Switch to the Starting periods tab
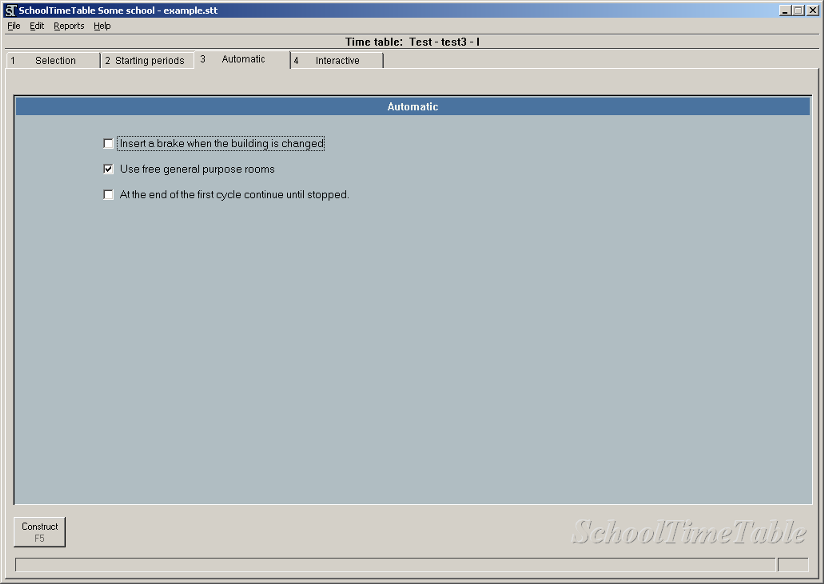 point(147,60)
